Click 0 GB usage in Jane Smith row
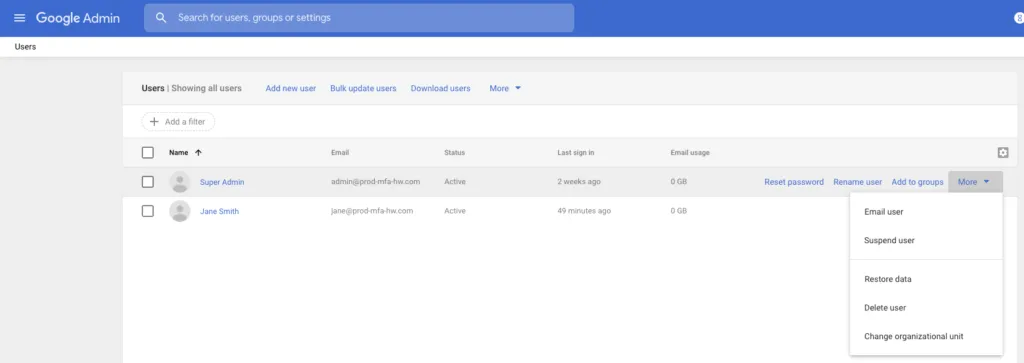1024x363 pixels. 679,211
